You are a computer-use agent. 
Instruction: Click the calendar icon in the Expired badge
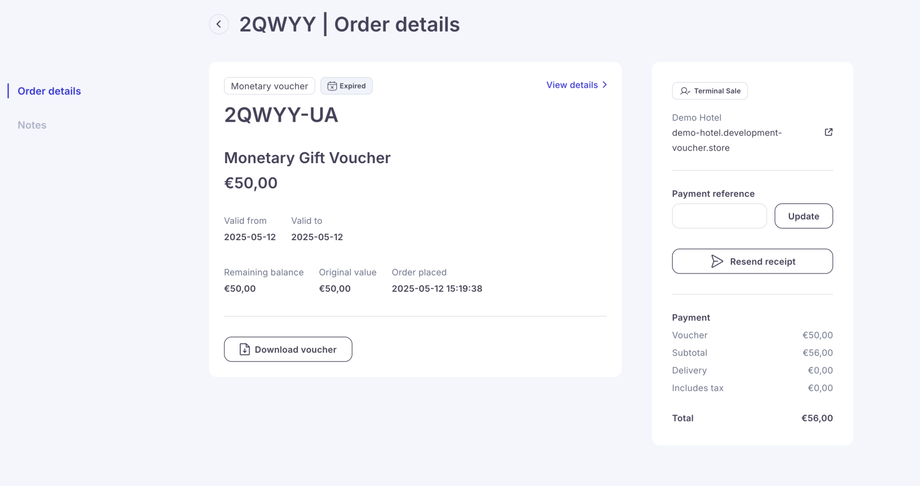(332, 86)
